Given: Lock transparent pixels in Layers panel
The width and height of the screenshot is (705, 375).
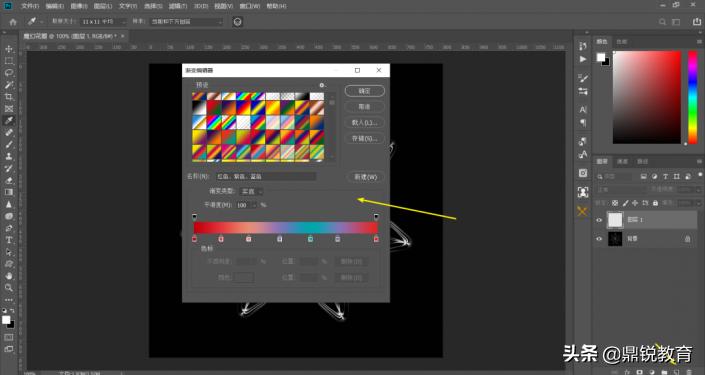Looking at the screenshot, I should [x=615, y=203].
